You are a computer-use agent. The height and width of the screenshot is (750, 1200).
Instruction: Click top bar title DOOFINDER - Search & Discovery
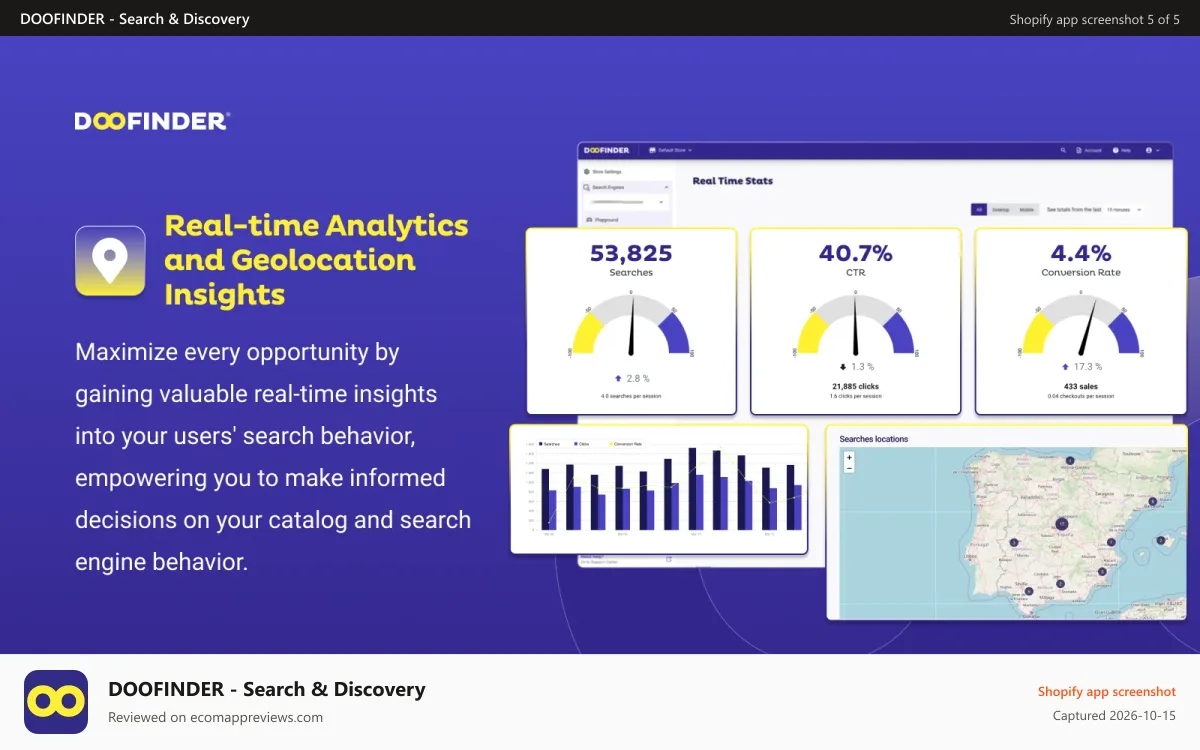(x=135, y=19)
